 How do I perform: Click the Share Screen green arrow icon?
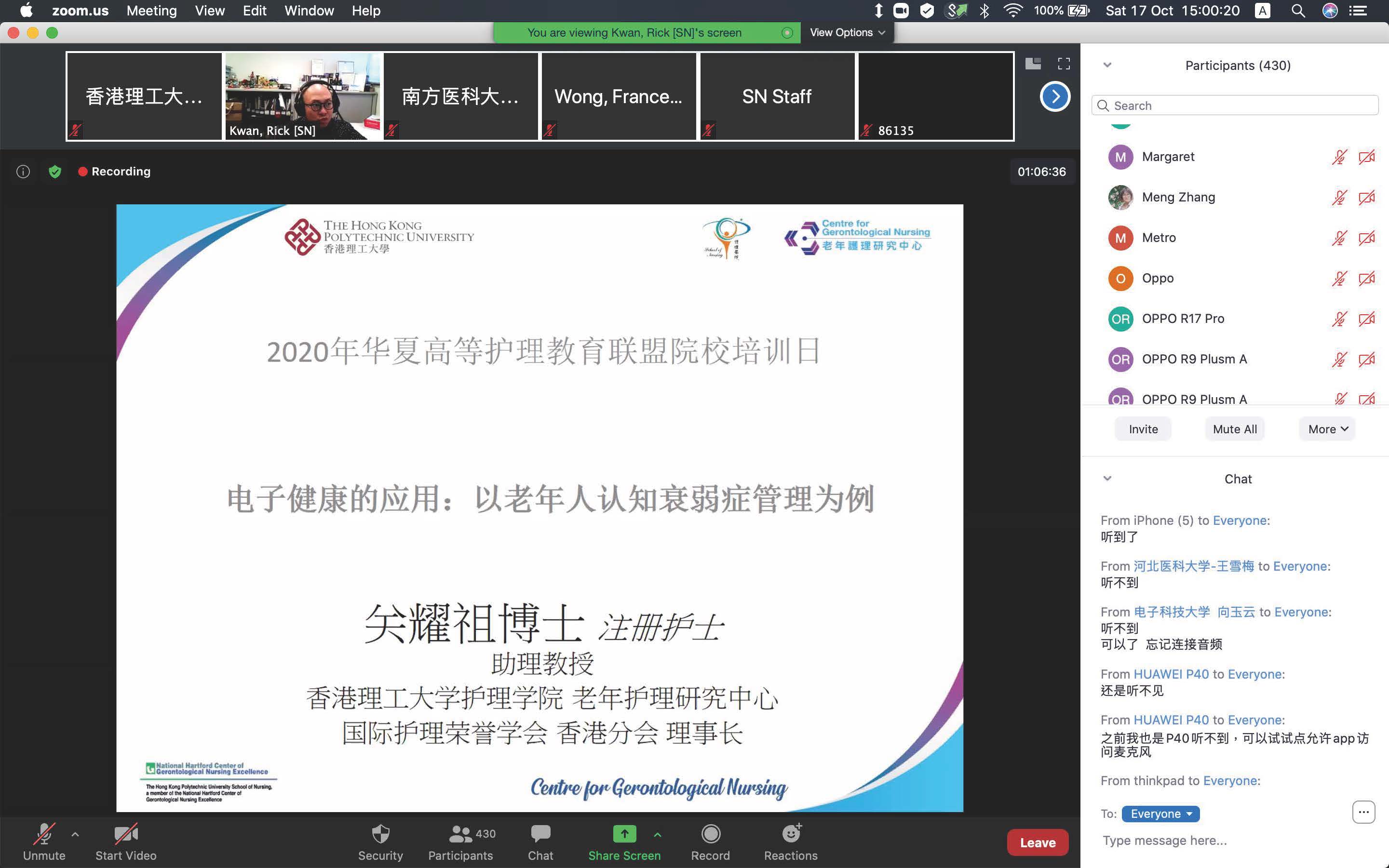coord(624,834)
